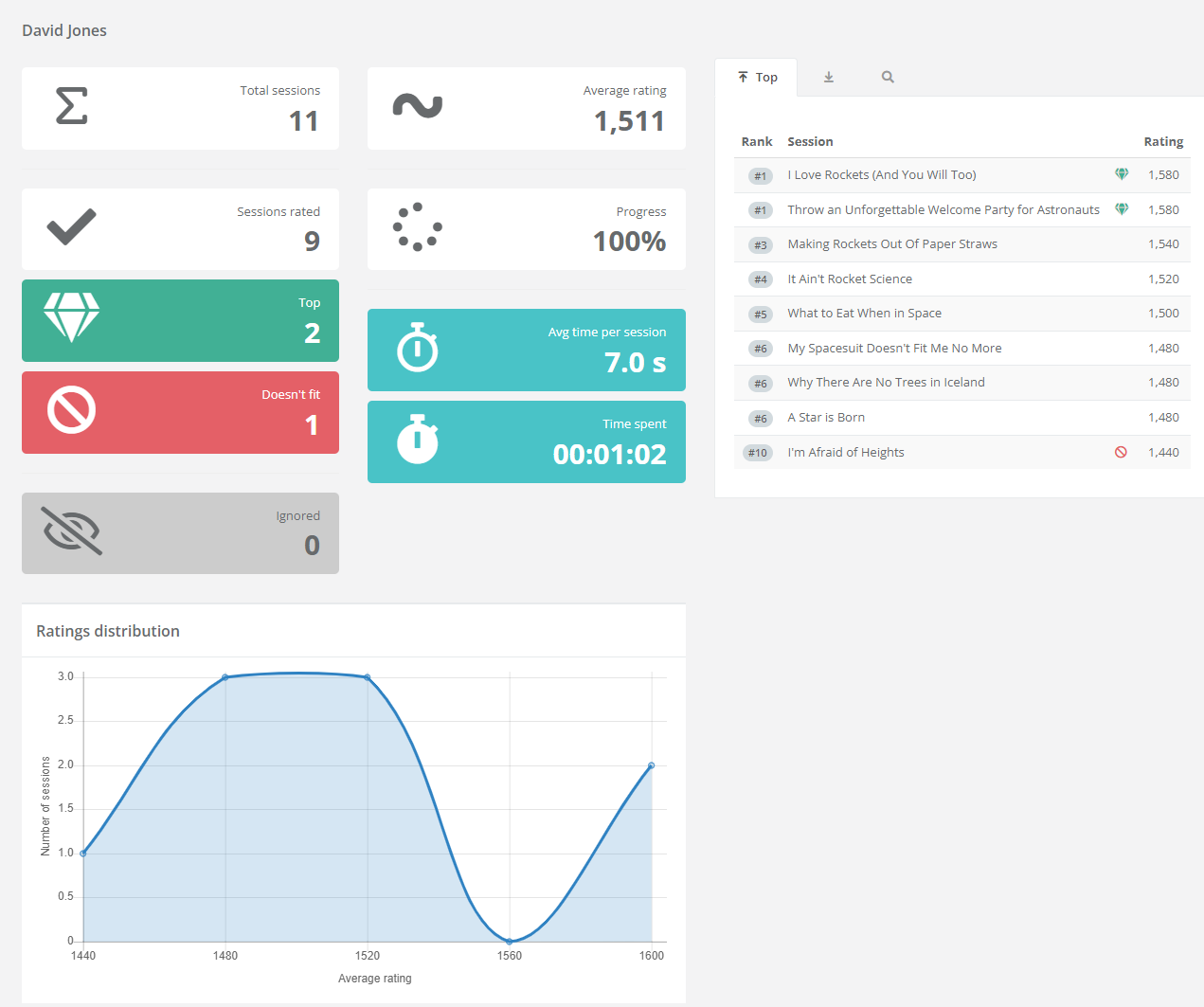Screen dimensions: 1204x1007
Task: Click the spinner icon on Progress card
Action: pyautogui.click(x=417, y=227)
